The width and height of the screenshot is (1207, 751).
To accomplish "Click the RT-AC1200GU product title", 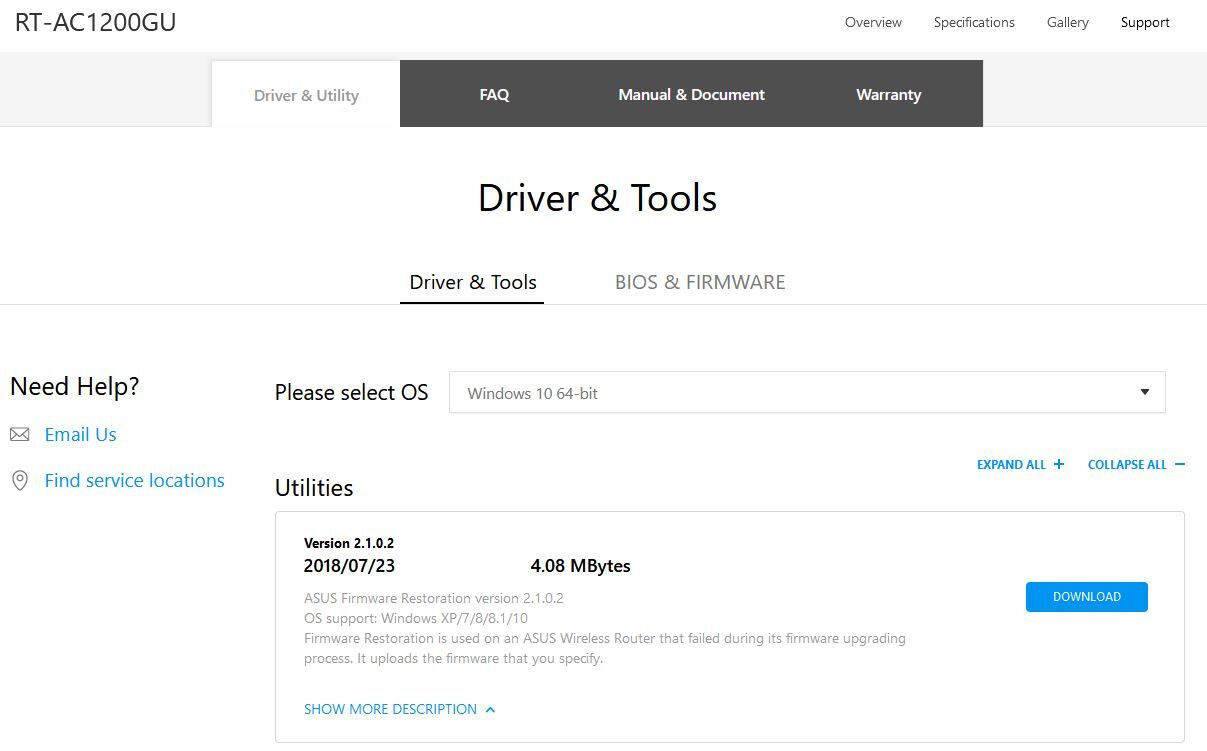I will (x=96, y=22).
